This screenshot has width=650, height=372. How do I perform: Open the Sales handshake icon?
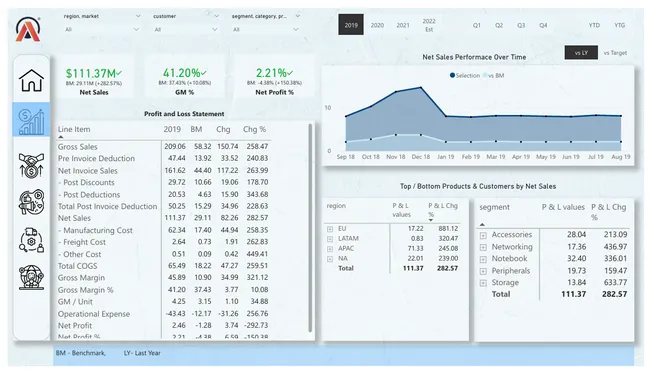coord(31,165)
